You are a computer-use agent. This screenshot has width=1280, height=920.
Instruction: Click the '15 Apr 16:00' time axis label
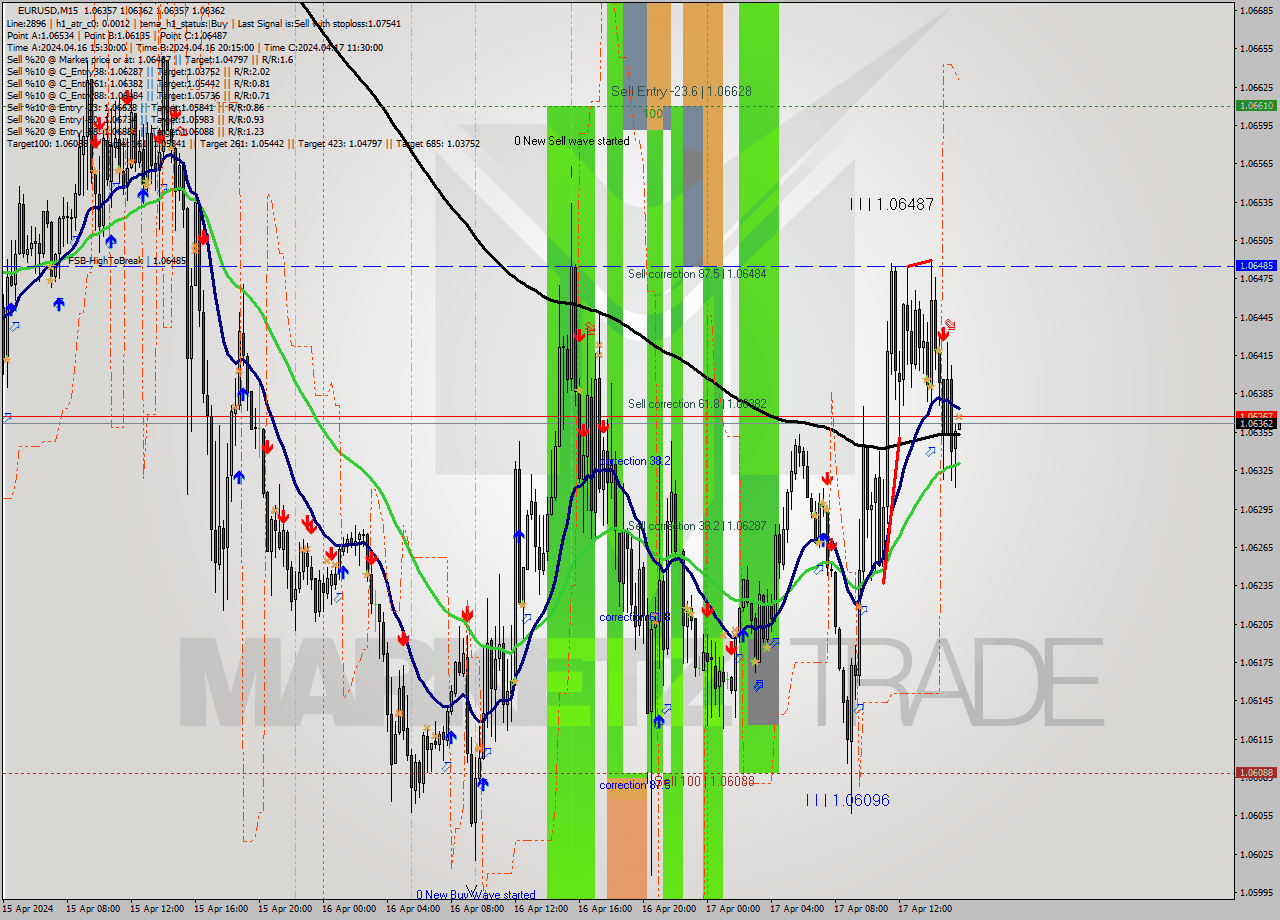tap(220, 909)
